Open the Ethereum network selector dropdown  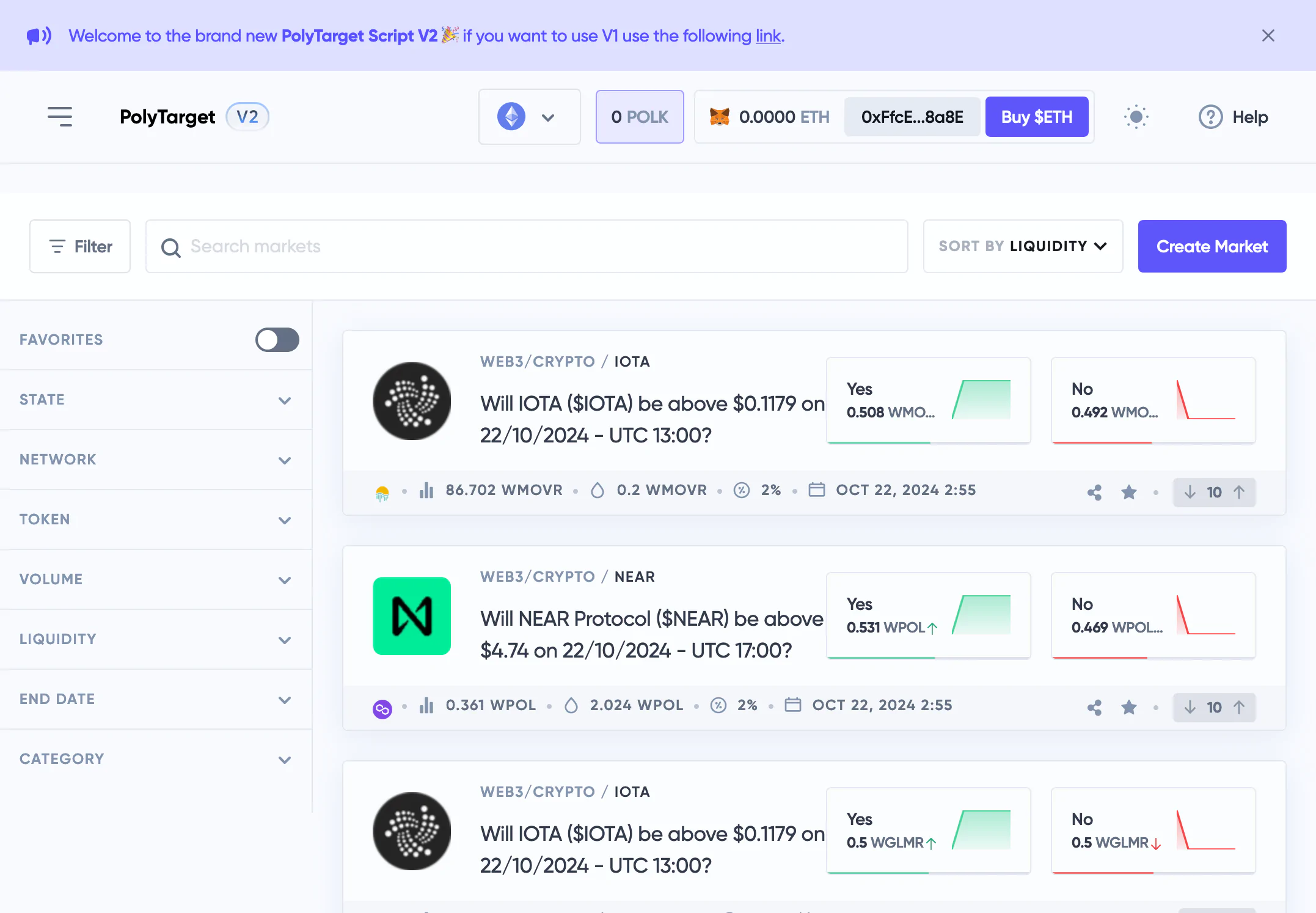[529, 117]
